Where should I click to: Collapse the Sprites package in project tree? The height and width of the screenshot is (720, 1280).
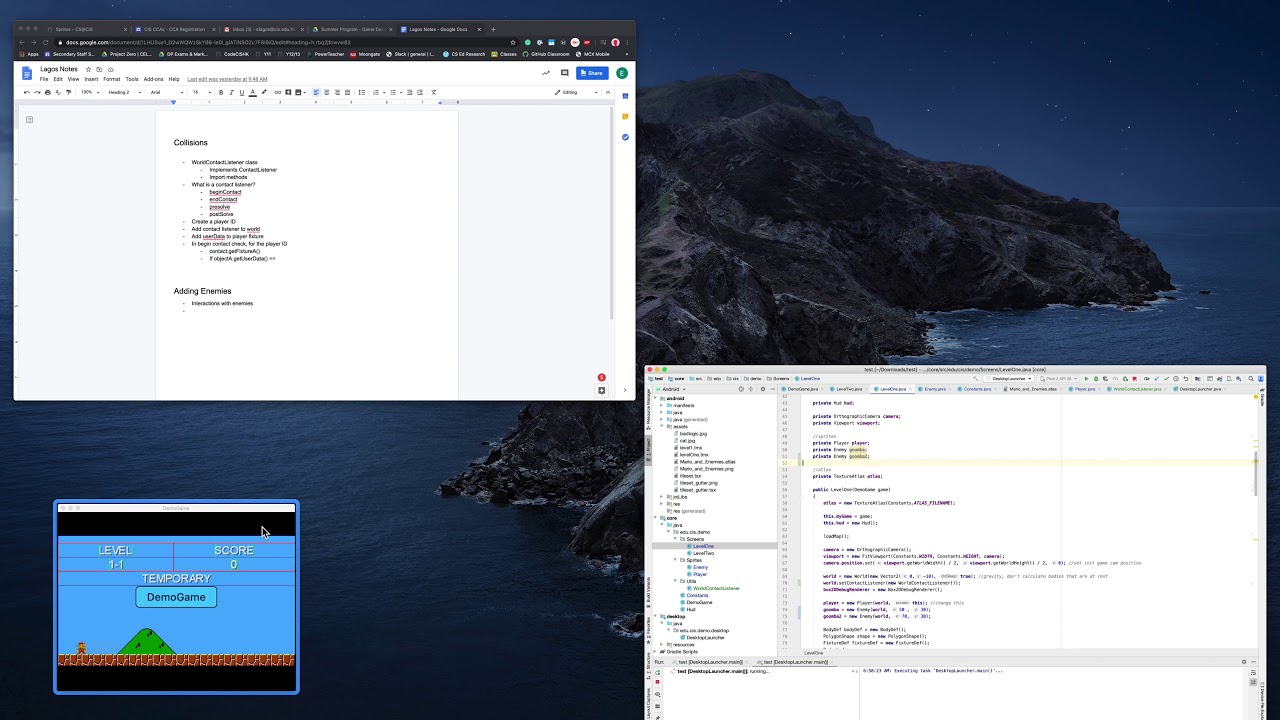(x=677, y=560)
